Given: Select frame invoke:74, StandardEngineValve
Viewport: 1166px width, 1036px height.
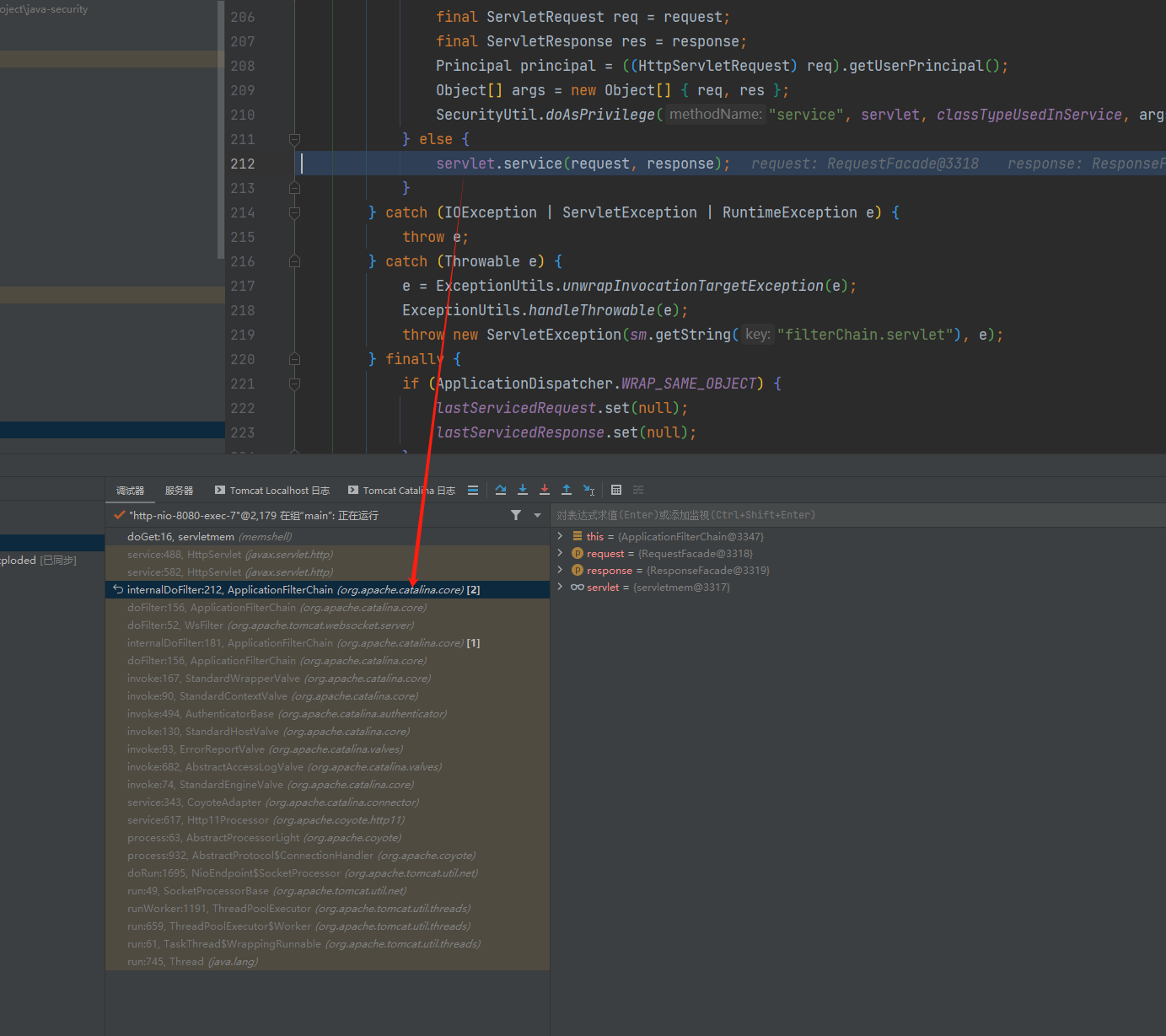Looking at the screenshot, I should (x=327, y=785).
